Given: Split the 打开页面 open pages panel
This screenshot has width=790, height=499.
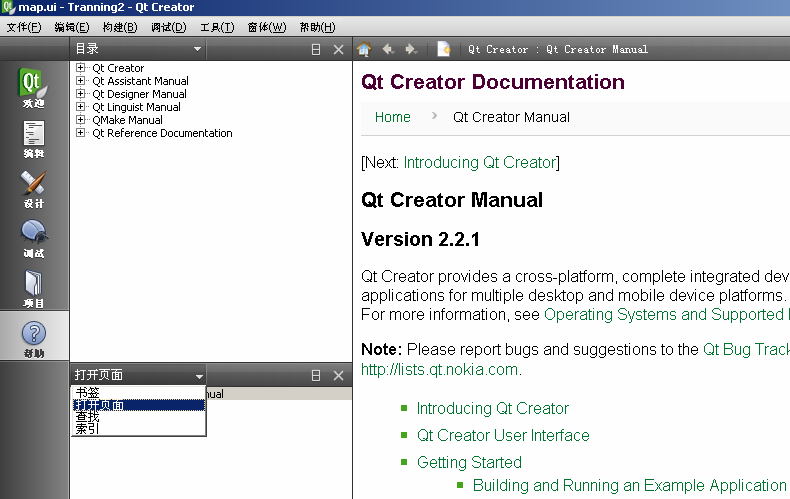Looking at the screenshot, I should coord(316,376).
